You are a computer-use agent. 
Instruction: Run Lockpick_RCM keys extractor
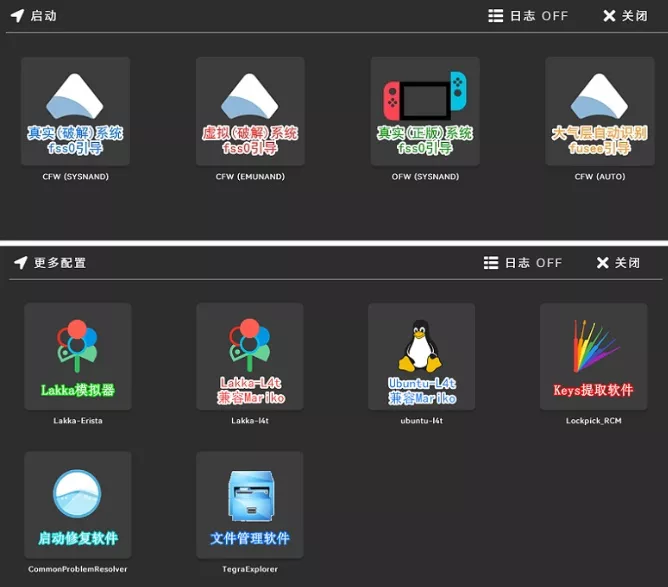593,357
